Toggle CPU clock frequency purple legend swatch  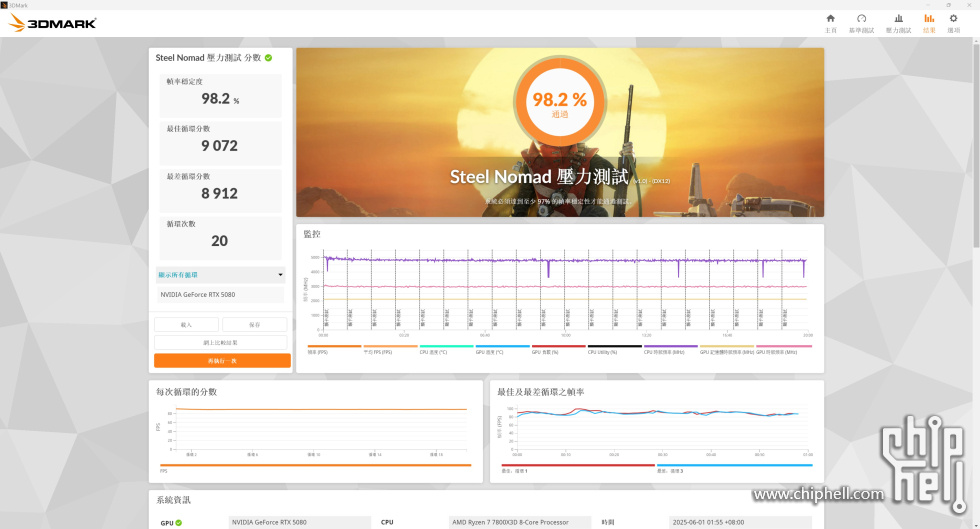[671, 346]
